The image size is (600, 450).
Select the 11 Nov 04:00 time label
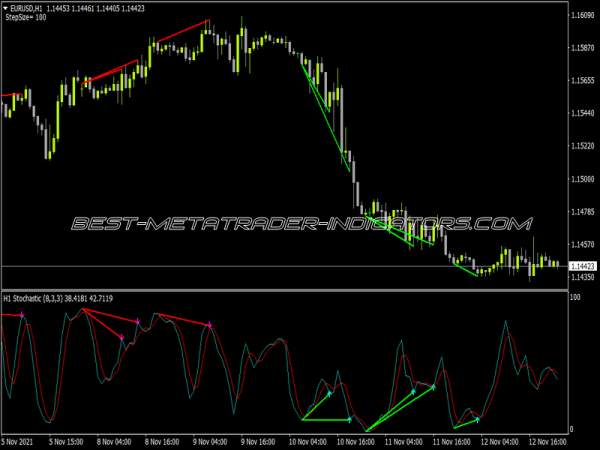(x=403, y=442)
